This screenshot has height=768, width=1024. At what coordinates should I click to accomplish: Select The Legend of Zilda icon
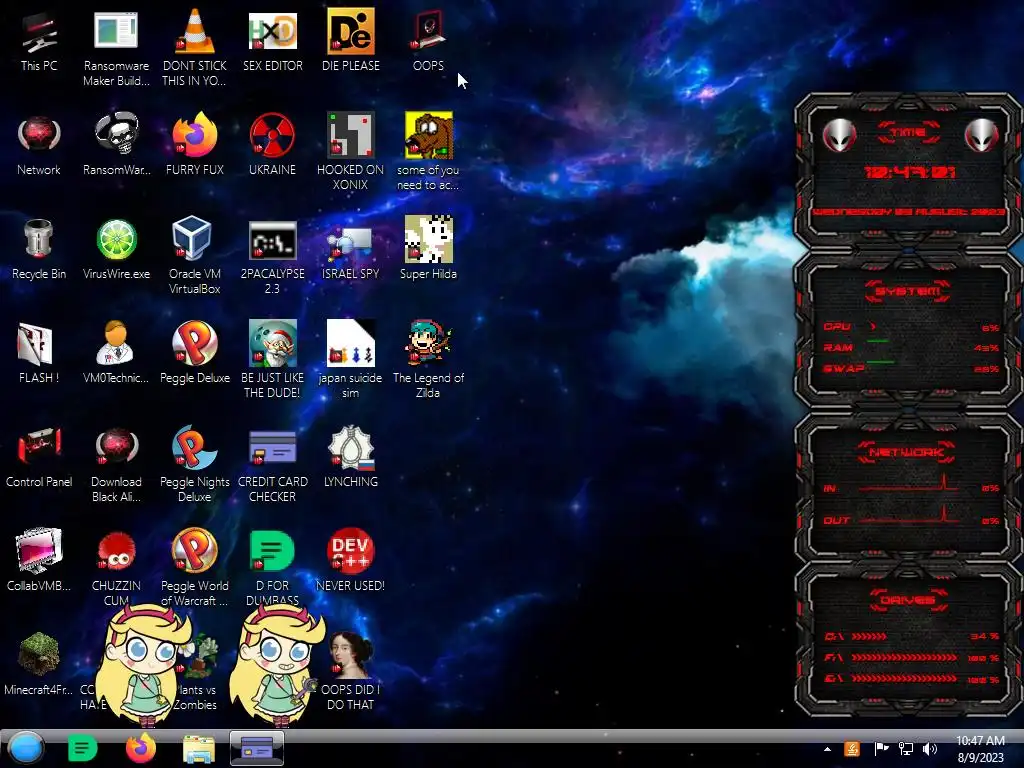[x=428, y=343]
